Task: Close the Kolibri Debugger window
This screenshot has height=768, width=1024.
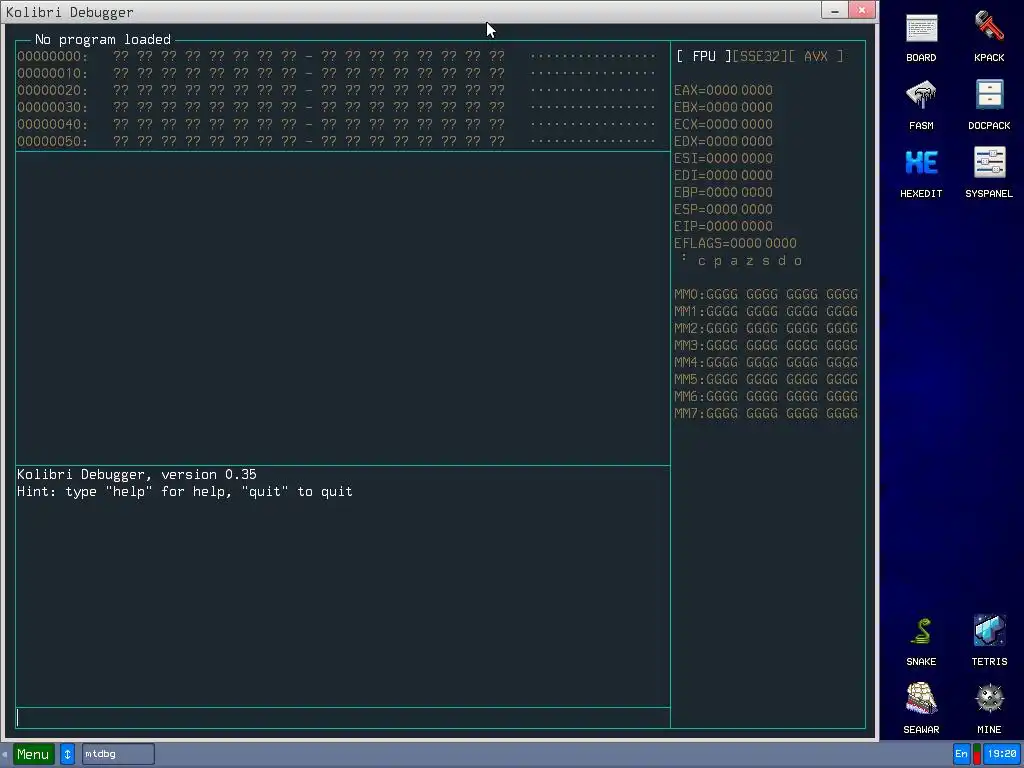Action: pos(862,10)
